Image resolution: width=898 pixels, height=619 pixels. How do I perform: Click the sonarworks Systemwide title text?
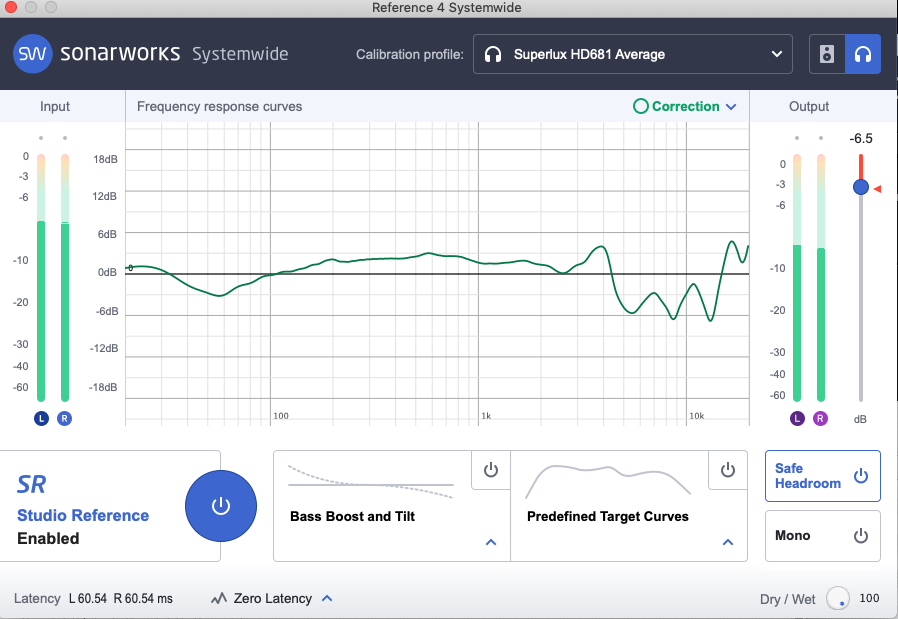[174, 53]
